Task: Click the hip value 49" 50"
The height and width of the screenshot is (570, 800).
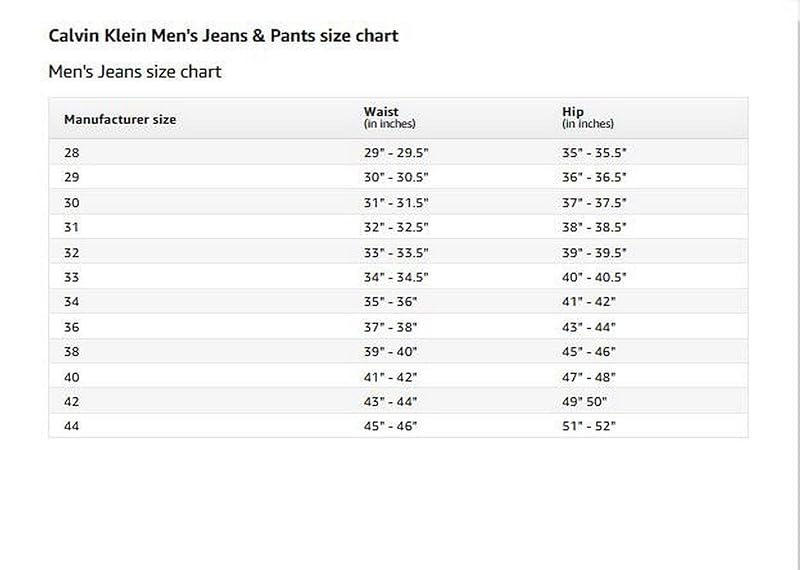Action: (x=588, y=402)
